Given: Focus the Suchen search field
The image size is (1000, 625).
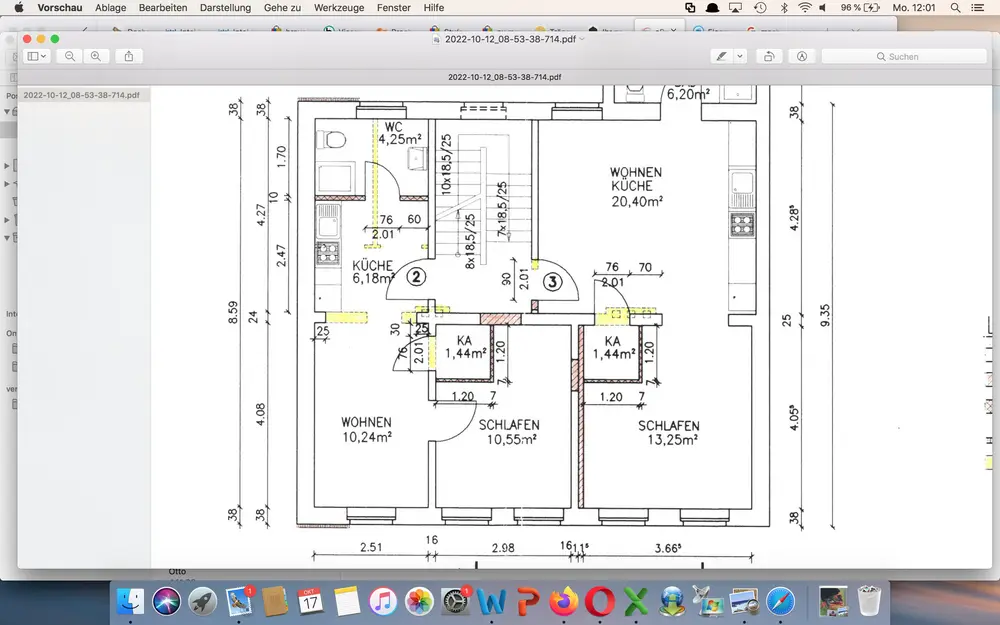Looking at the screenshot, I should (x=904, y=56).
